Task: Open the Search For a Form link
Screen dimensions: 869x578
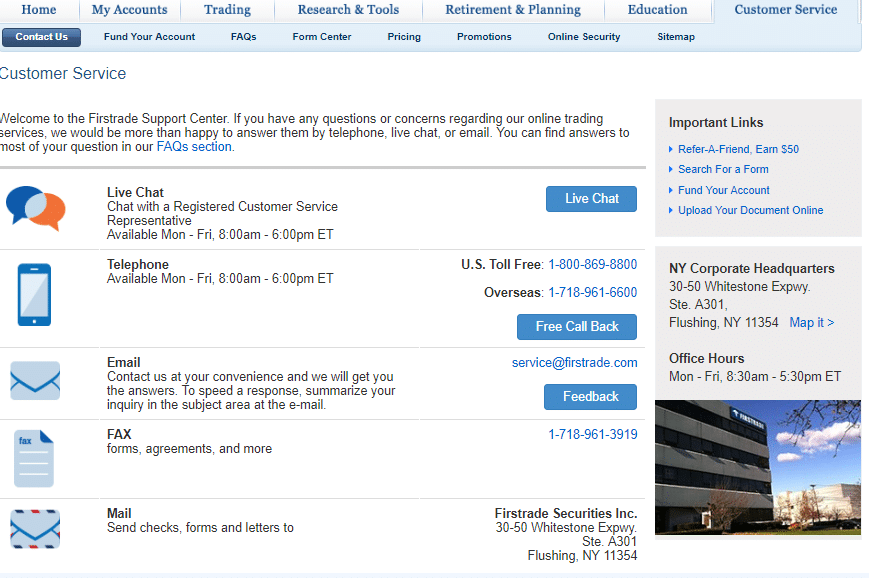Action: click(723, 170)
